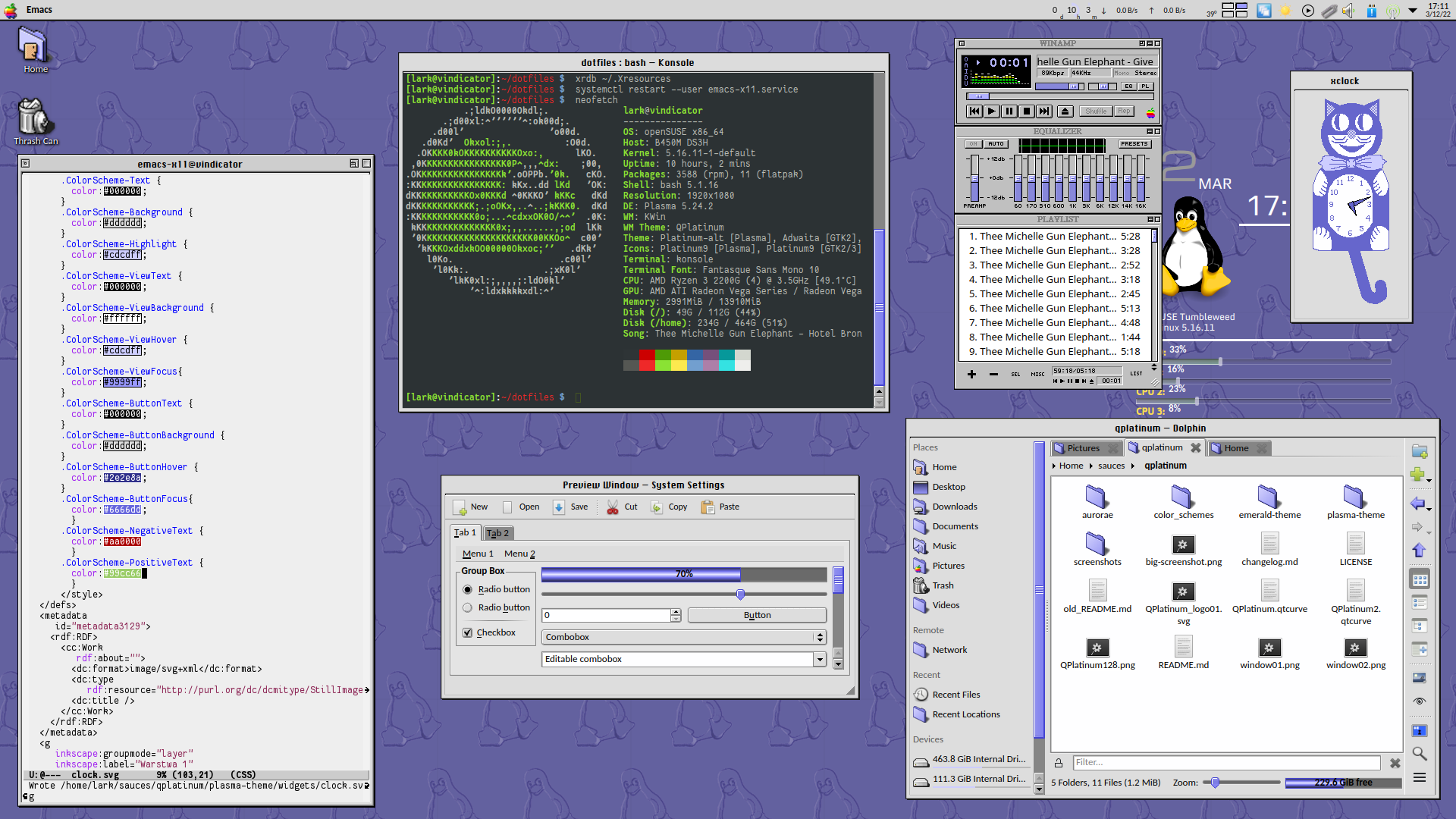Select playlist track 5 lasting 2:45
This screenshot has height=819, width=1456.
pyautogui.click(x=1055, y=294)
